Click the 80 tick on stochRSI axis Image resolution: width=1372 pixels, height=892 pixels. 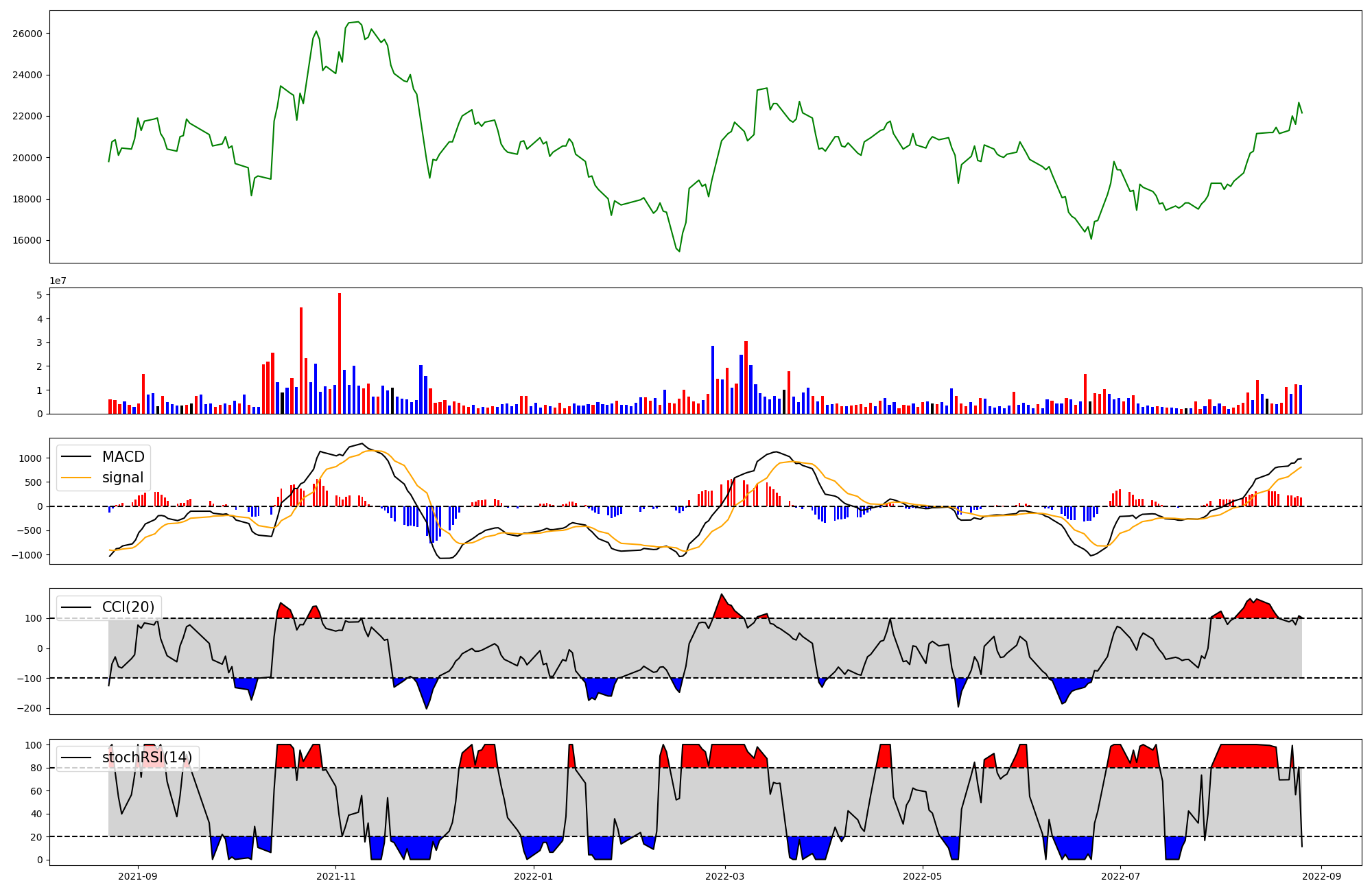pos(37,768)
